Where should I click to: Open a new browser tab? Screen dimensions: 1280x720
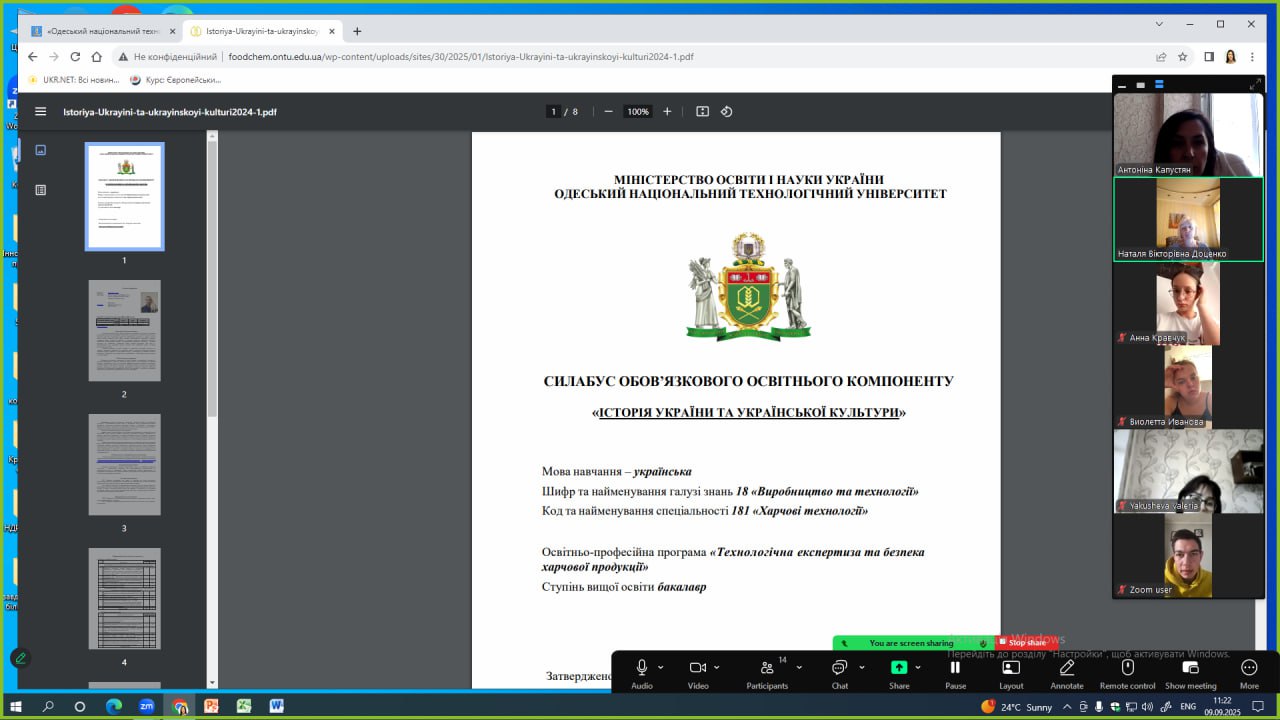(357, 31)
